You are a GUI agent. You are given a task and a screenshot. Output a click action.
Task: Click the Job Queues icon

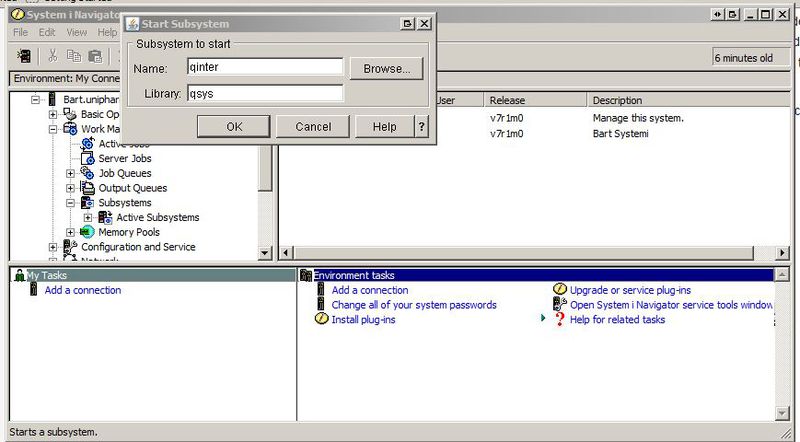click(x=87, y=174)
